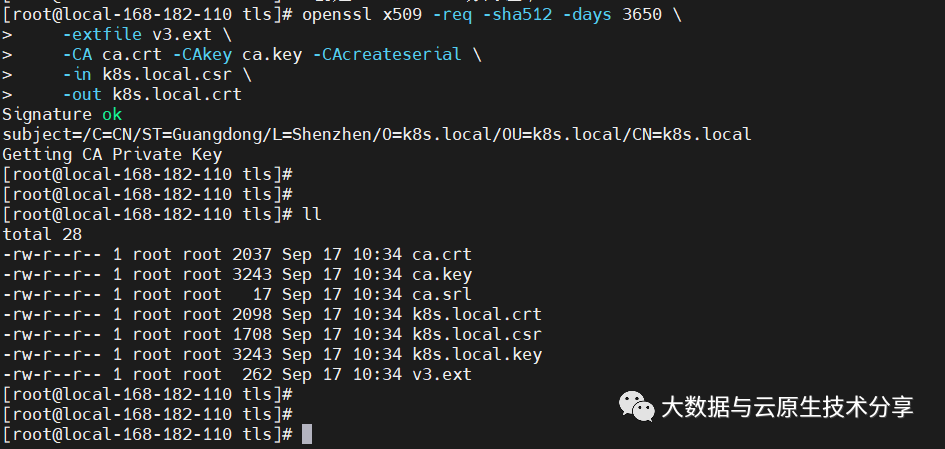Select ca.crt in the file listing

[x=441, y=254]
